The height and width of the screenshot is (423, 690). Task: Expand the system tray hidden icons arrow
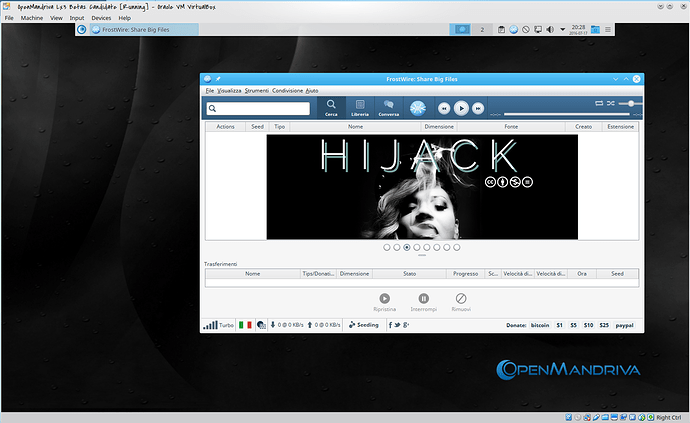point(562,29)
